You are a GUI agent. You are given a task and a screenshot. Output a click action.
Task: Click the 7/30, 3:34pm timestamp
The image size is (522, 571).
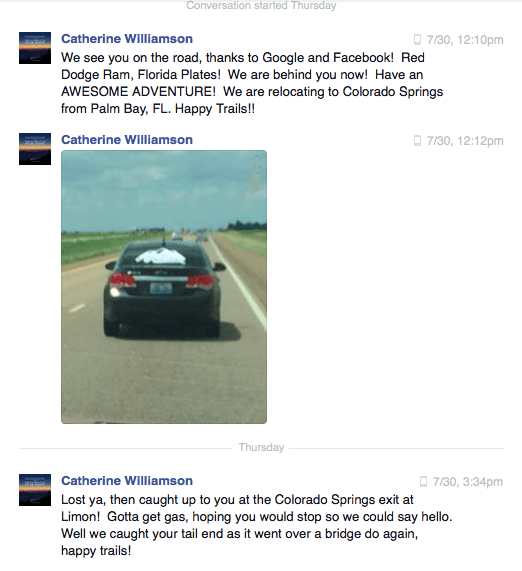468,482
